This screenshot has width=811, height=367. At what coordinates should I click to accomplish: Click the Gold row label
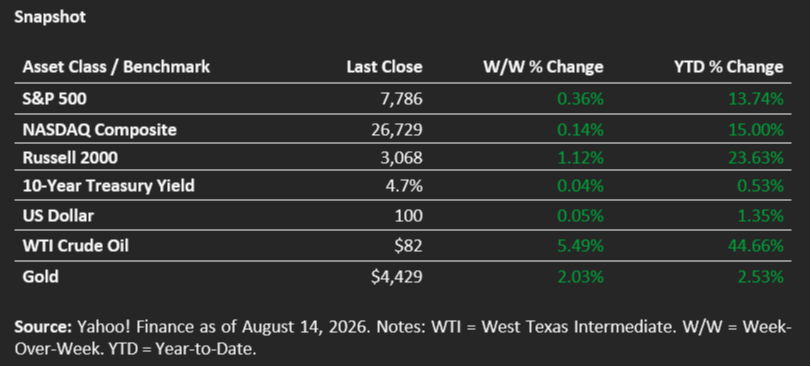tap(40, 277)
